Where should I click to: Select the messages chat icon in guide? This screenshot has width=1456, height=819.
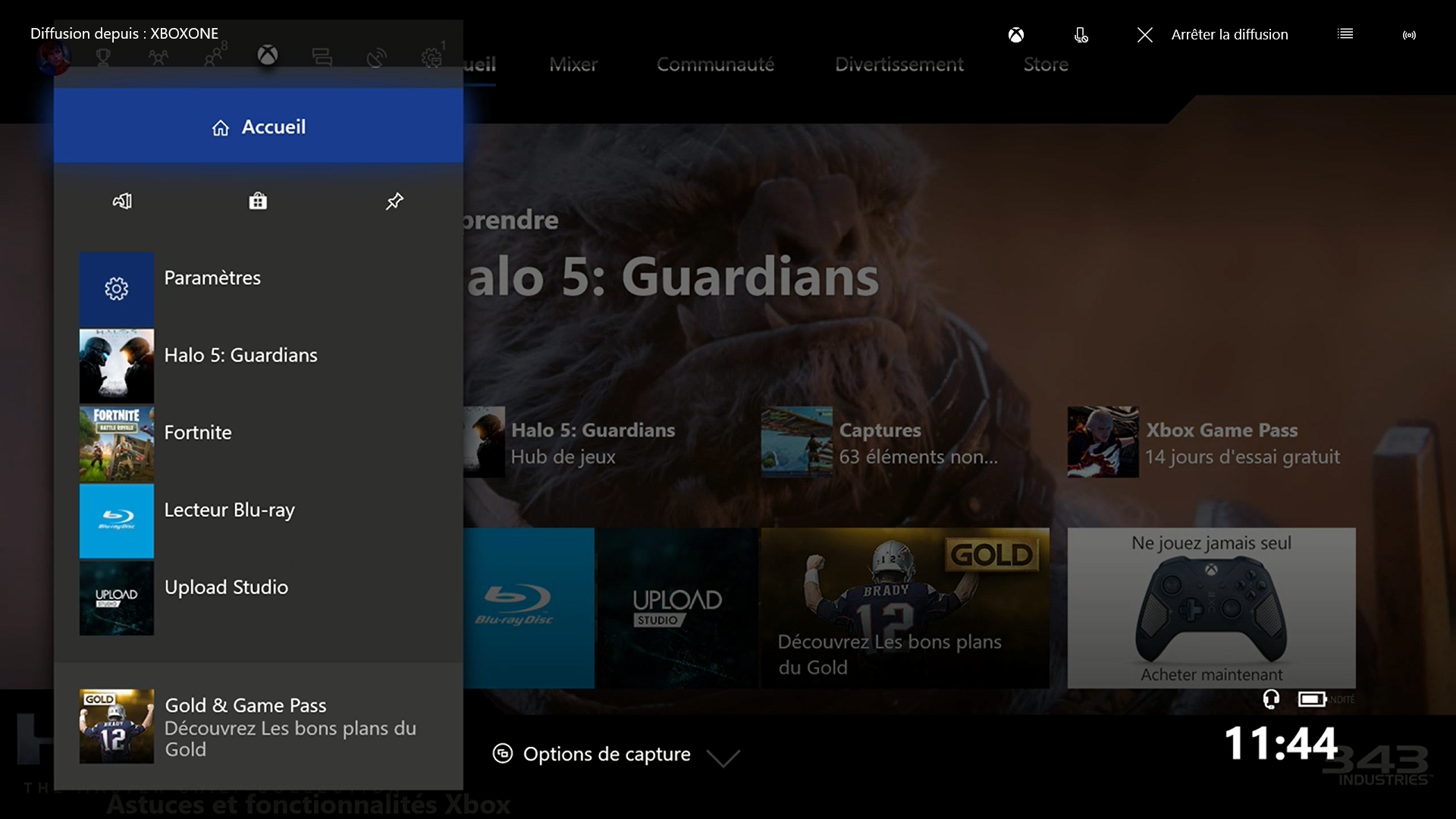(322, 57)
